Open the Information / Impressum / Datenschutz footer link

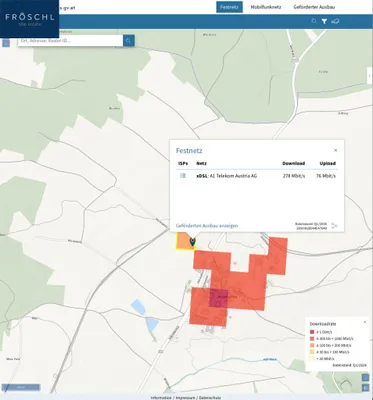[186, 398]
